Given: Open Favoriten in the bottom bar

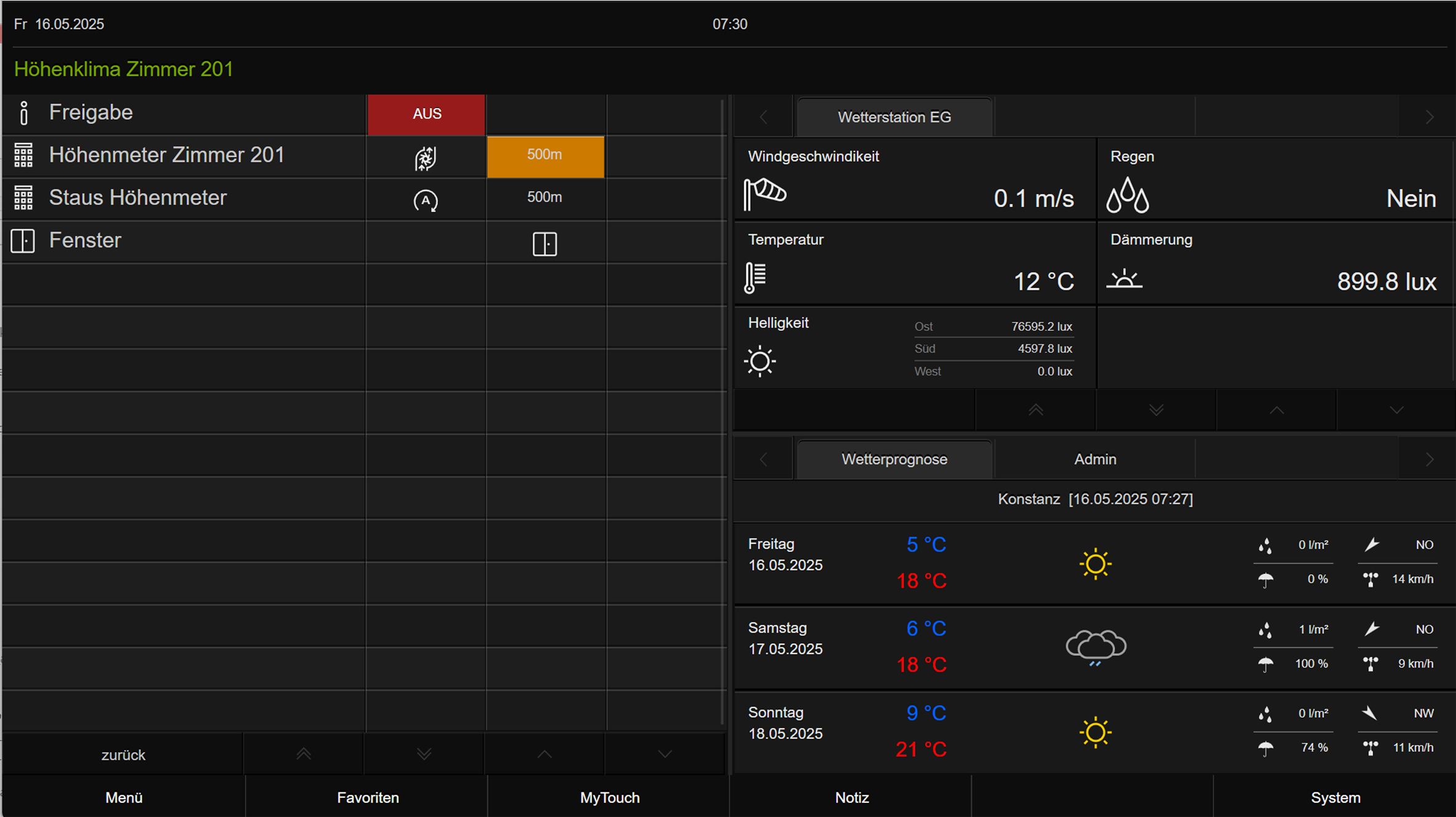Looking at the screenshot, I should click(x=367, y=797).
